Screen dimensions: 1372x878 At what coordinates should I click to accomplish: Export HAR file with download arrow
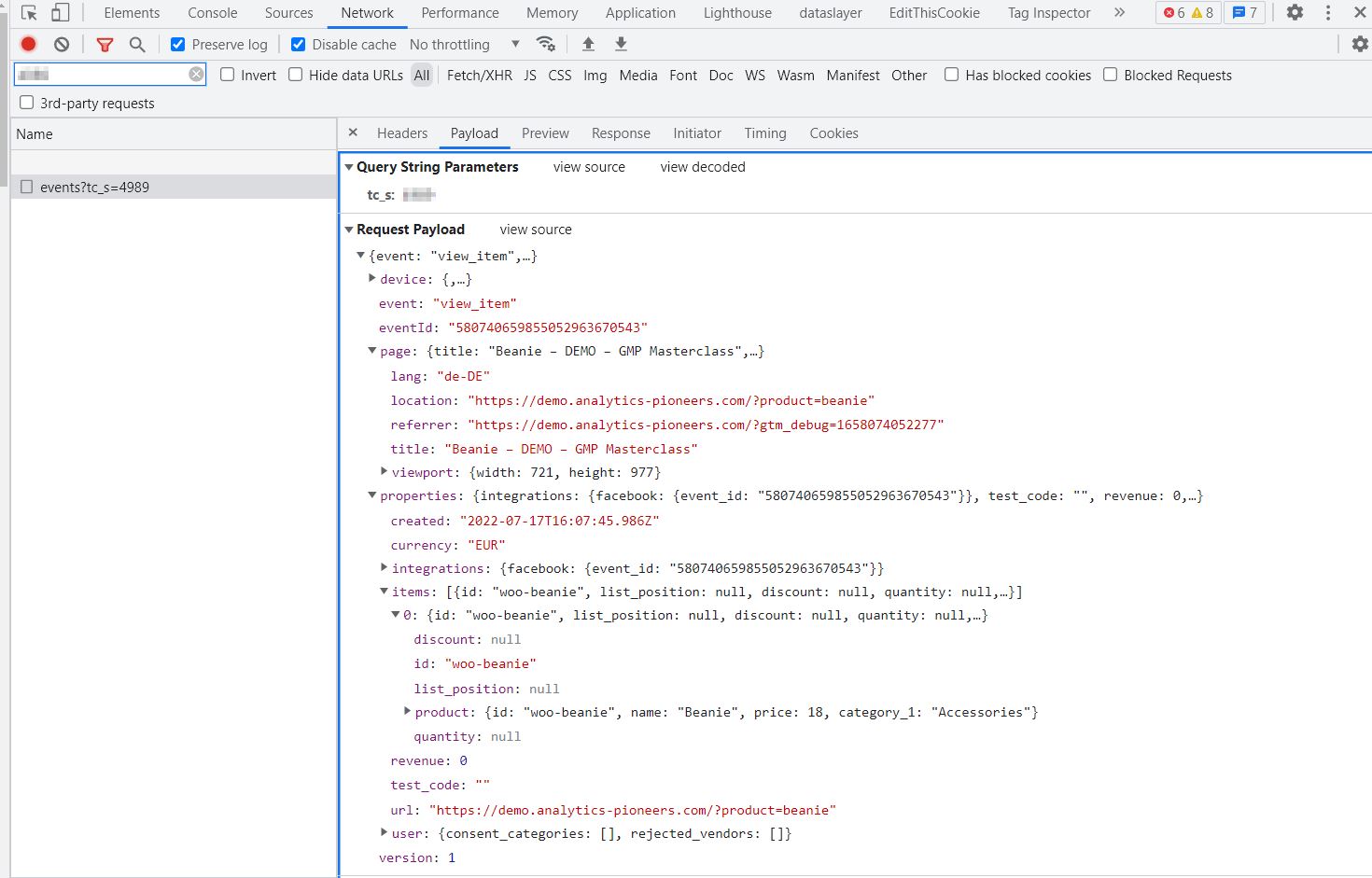coord(621,44)
